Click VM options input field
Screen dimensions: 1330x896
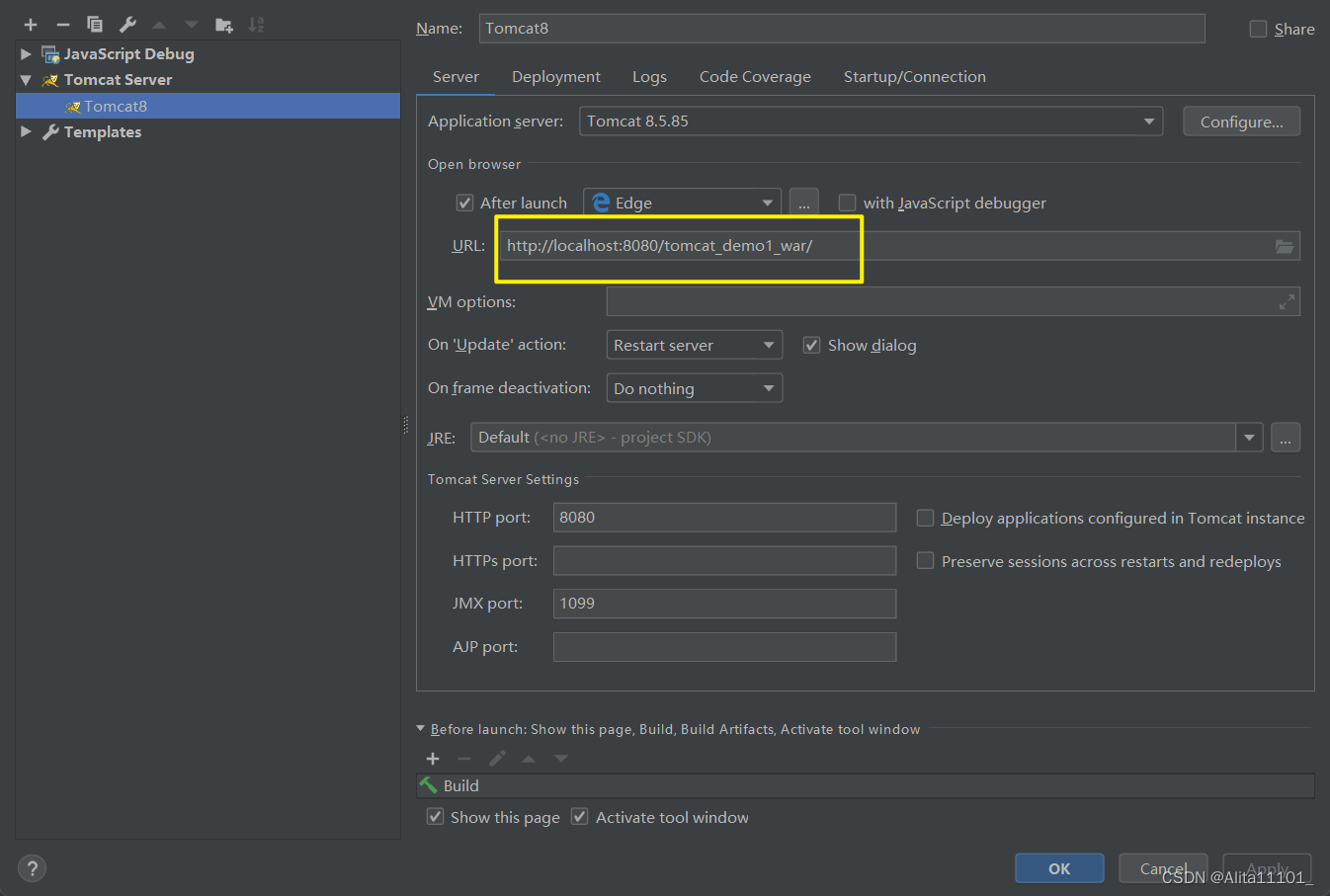(x=953, y=302)
